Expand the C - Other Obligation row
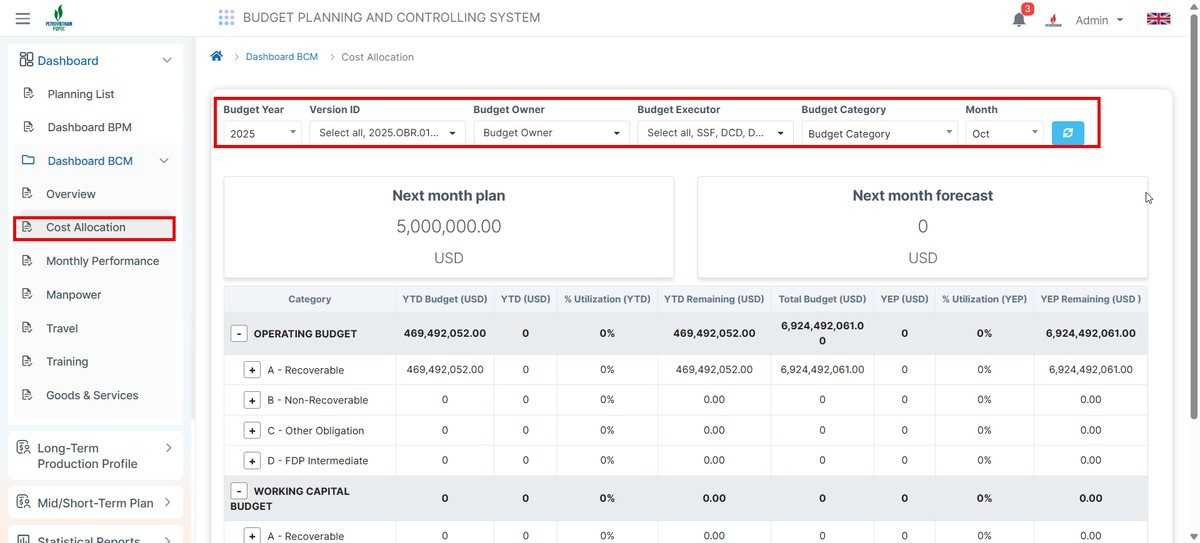The image size is (1200, 543). click(x=252, y=430)
